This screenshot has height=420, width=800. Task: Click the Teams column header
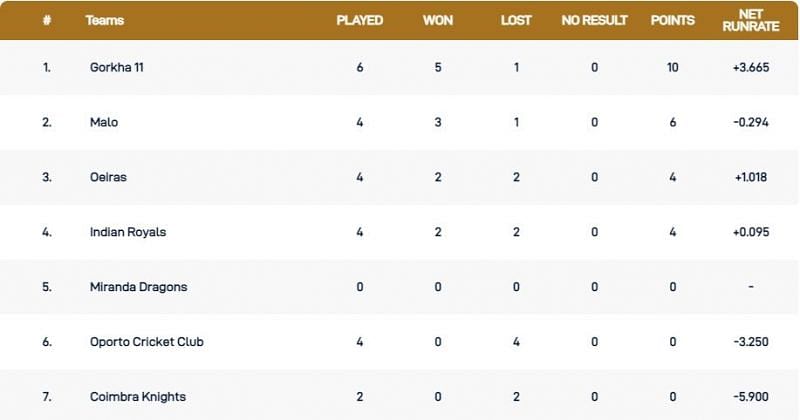point(105,20)
